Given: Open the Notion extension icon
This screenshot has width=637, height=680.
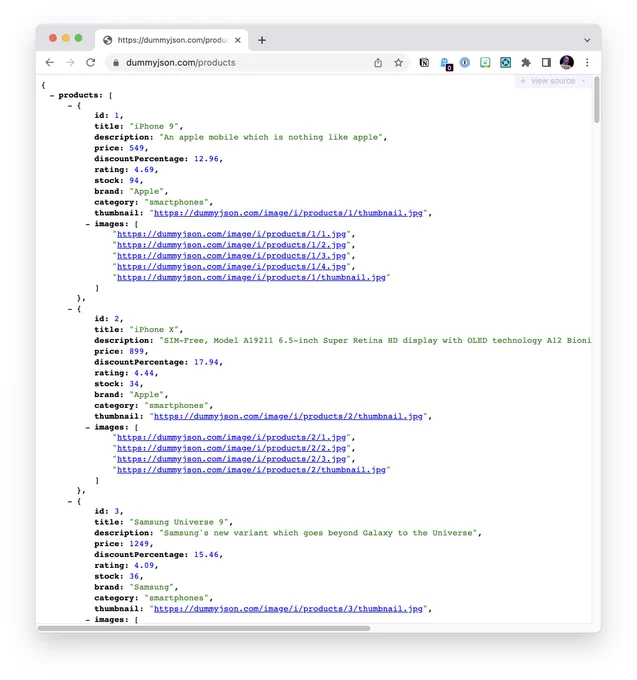Looking at the screenshot, I should click(x=424, y=63).
